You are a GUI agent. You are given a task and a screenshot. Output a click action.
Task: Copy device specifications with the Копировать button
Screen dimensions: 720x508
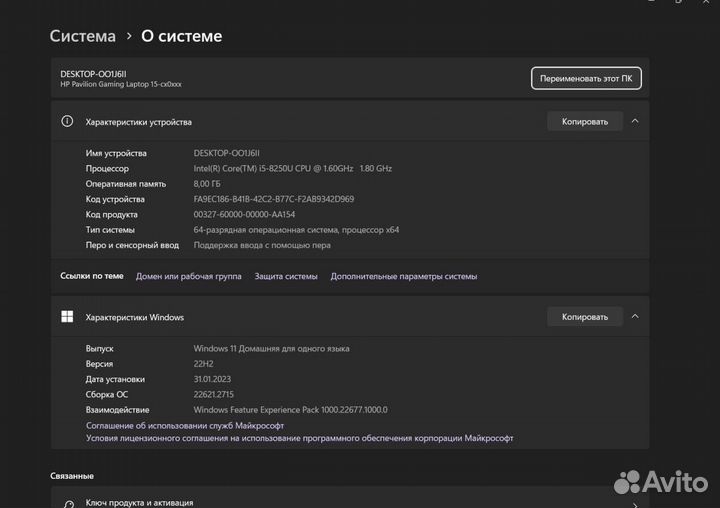point(584,121)
